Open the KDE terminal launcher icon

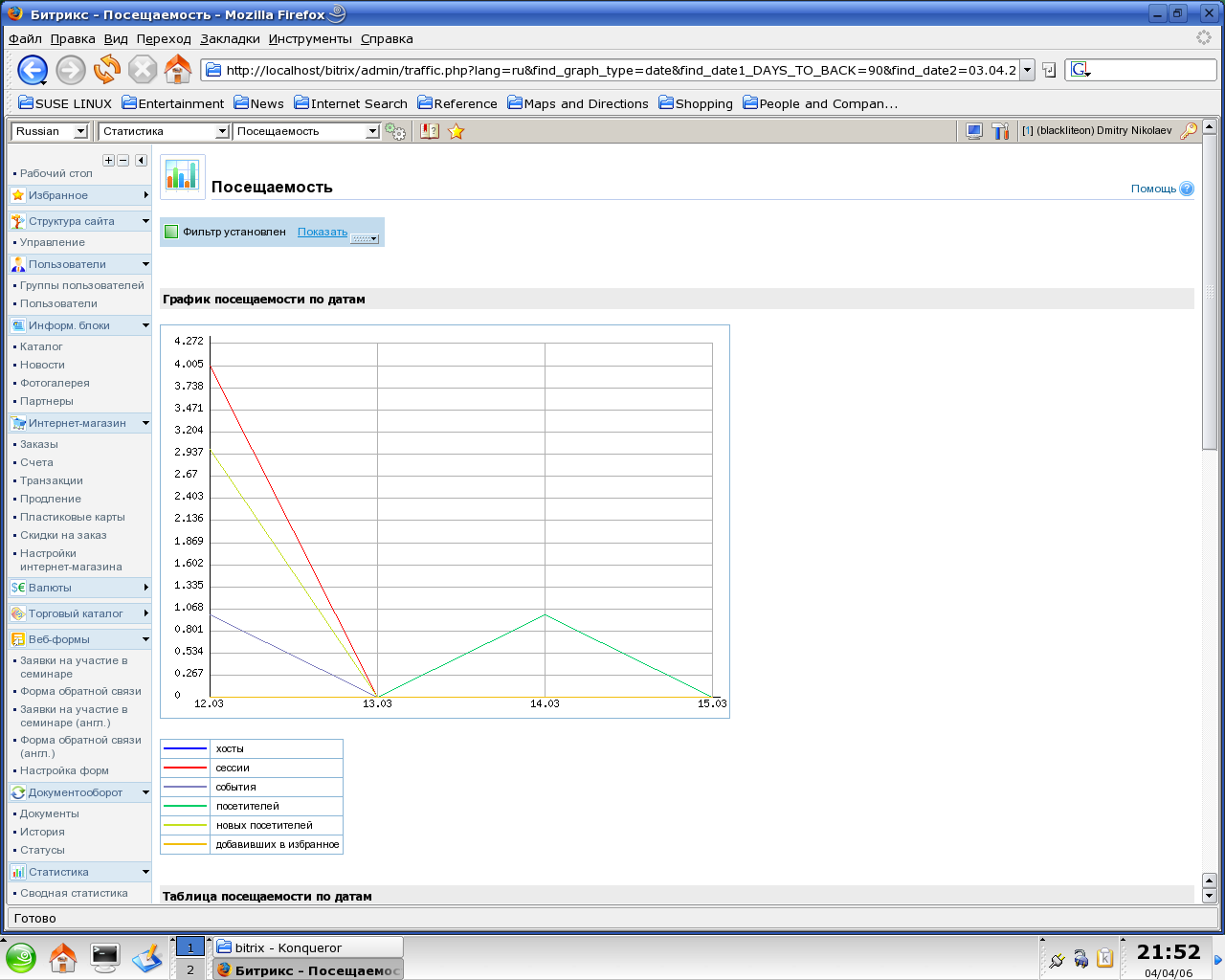104,957
